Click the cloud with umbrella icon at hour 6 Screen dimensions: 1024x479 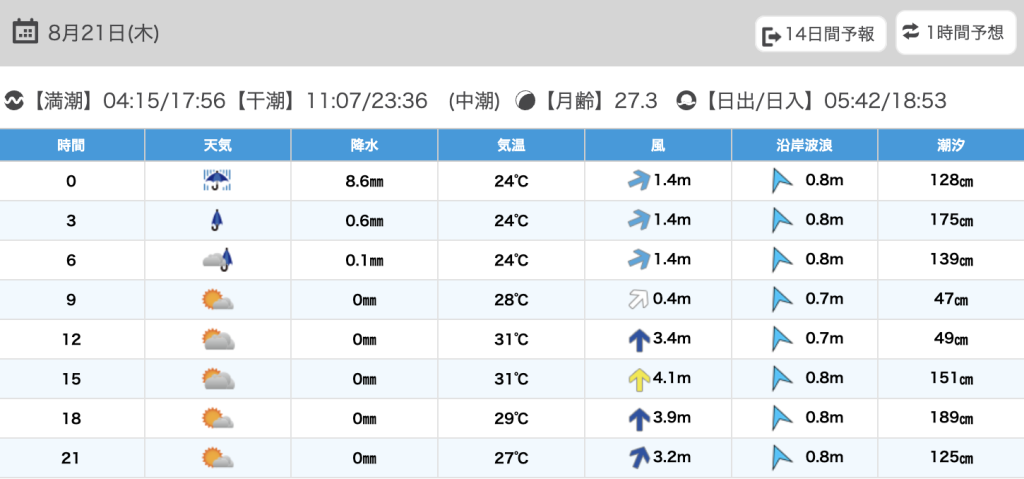[x=218, y=259]
